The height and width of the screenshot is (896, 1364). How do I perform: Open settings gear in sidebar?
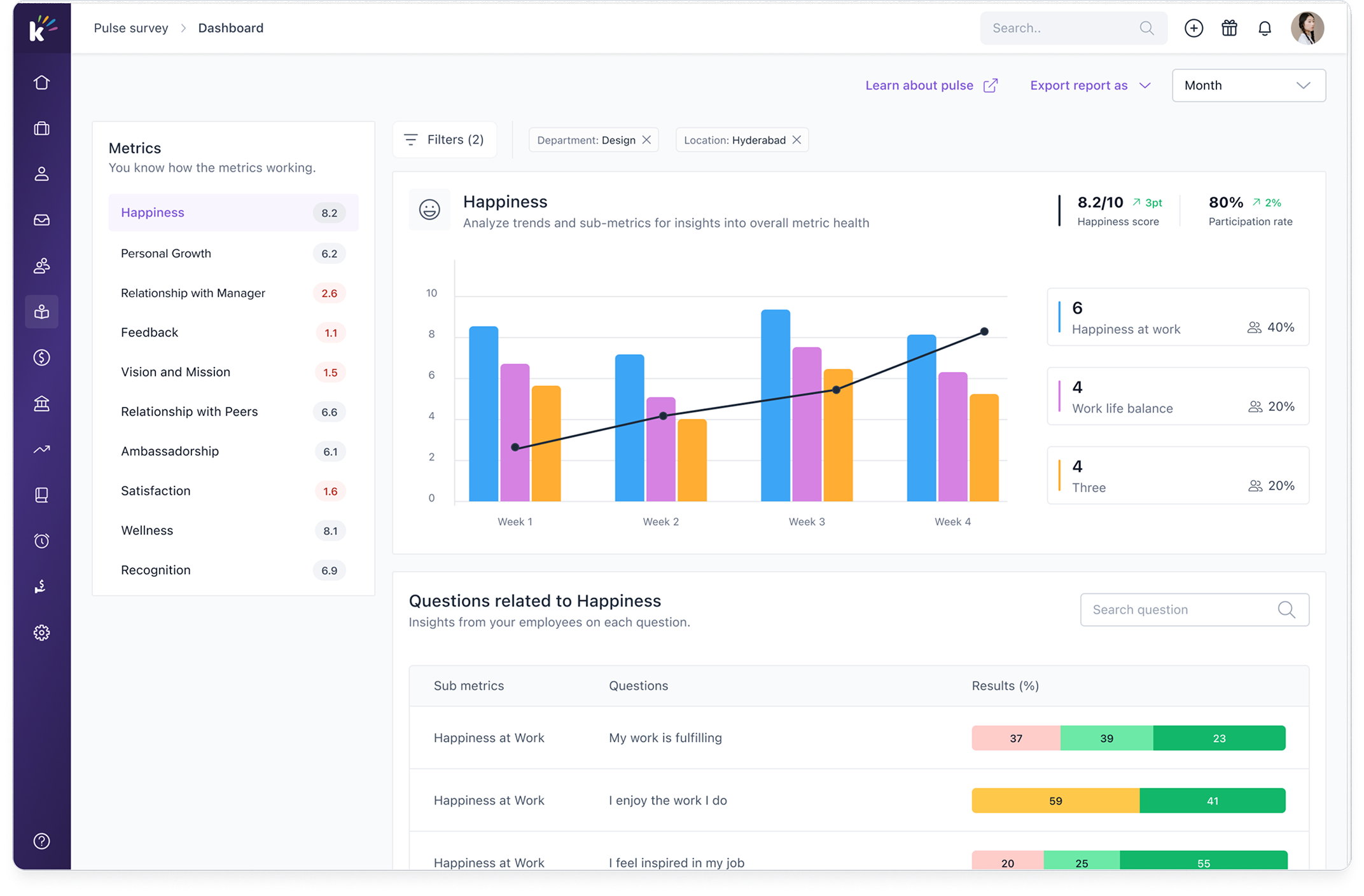41,633
